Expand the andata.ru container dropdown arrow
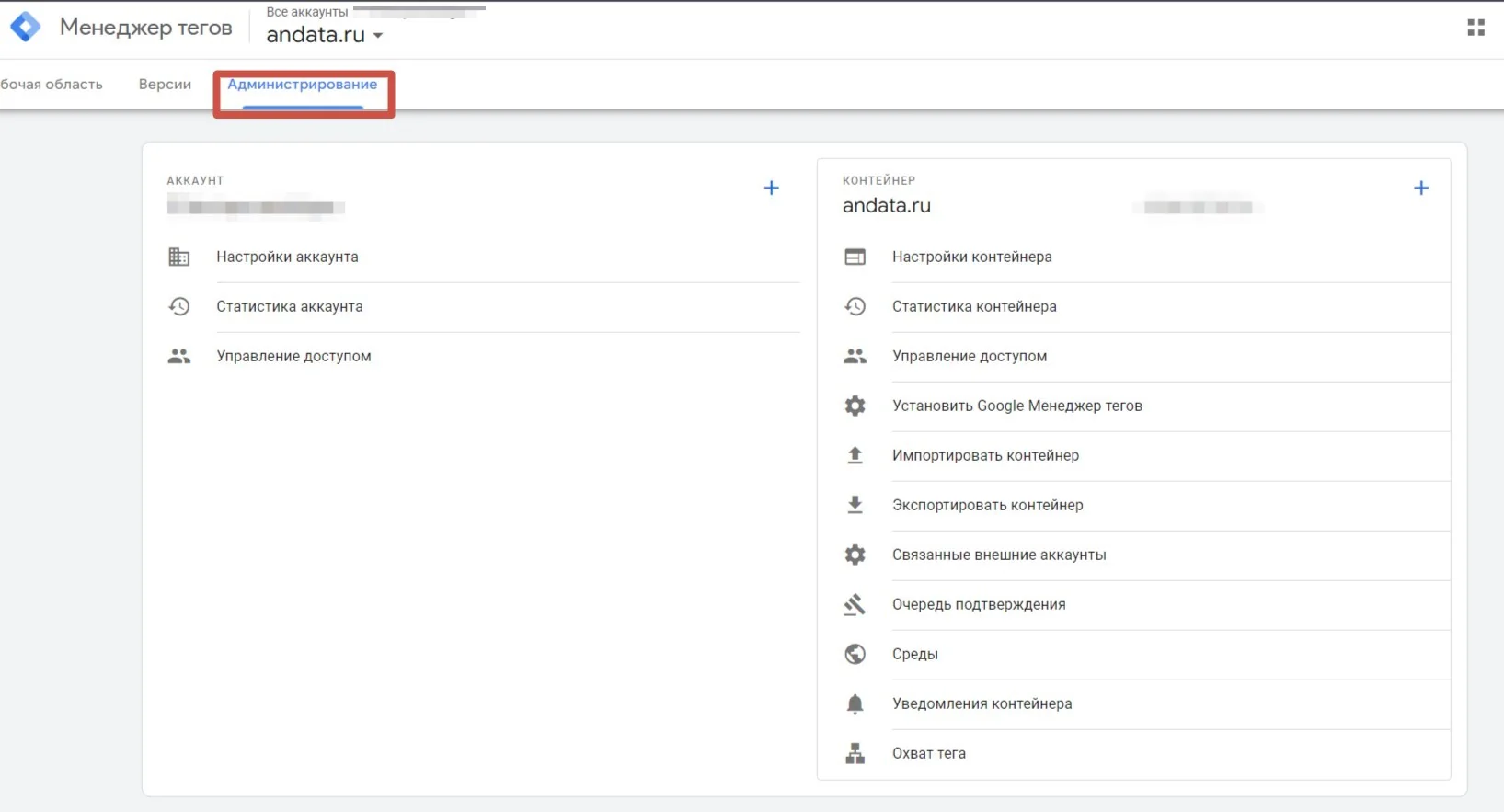The width and height of the screenshot is (1504, 812). [377, 36]
